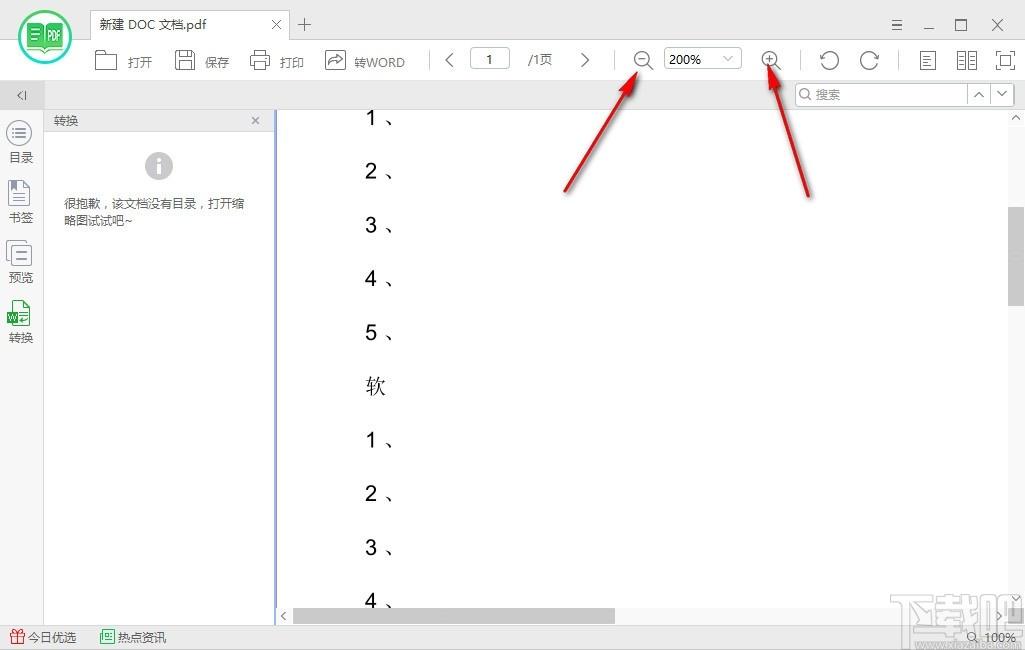Open 今日优选 in status bar
This screenshot has width=1025, height=650.
(43, 637)
